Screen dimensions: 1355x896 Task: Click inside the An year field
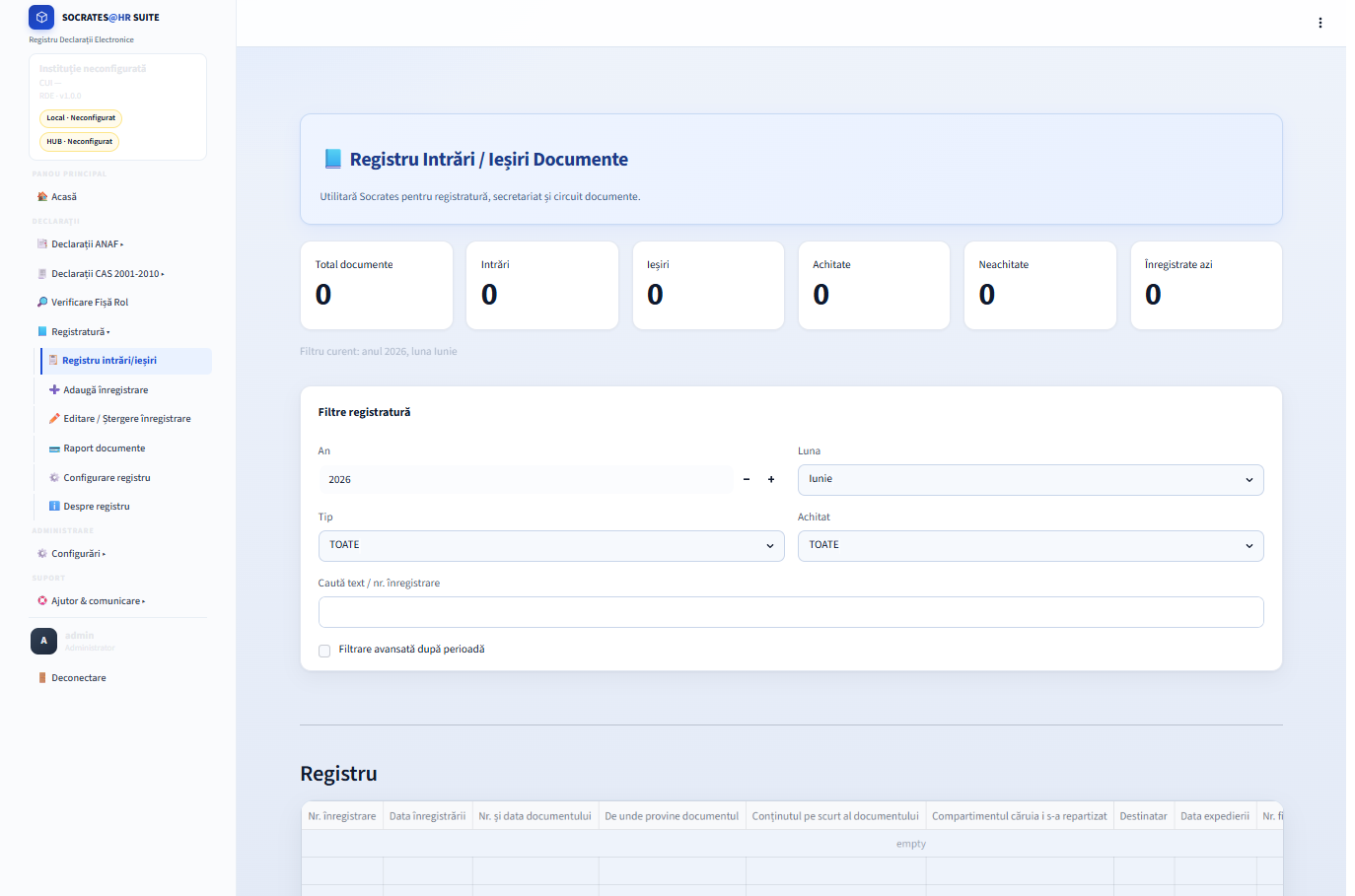click(x=526, y=480)
